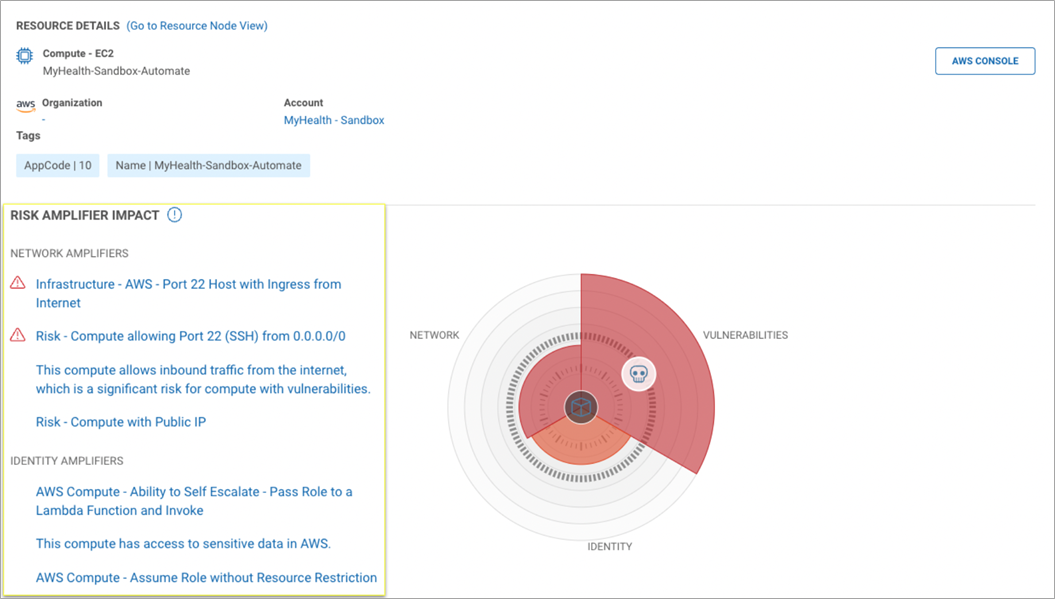Click the cube resource icon at chart center
This screenshot has width=1055, height=599.
[581, 407]
